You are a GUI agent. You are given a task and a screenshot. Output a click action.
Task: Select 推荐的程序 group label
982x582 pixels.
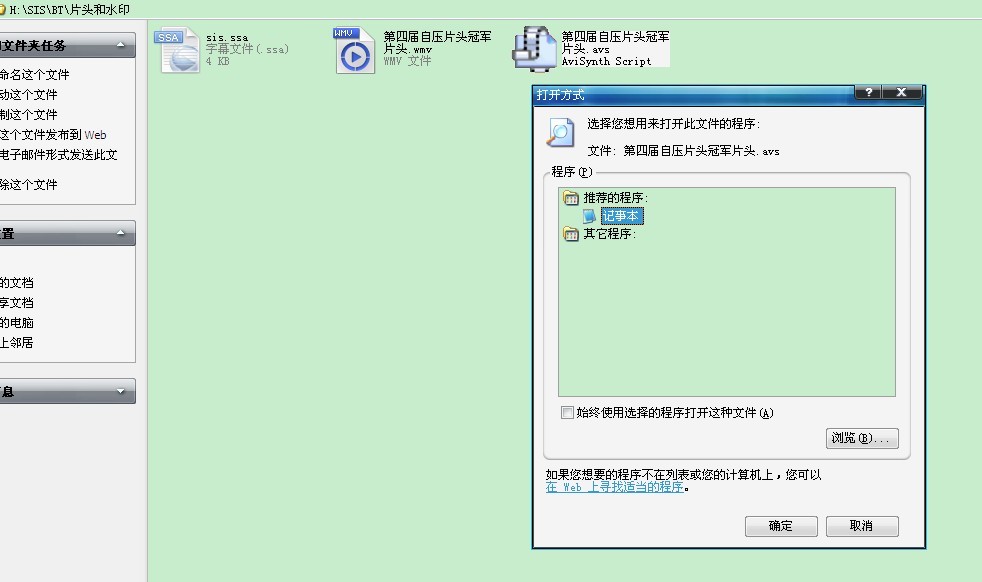click(616, 198)
